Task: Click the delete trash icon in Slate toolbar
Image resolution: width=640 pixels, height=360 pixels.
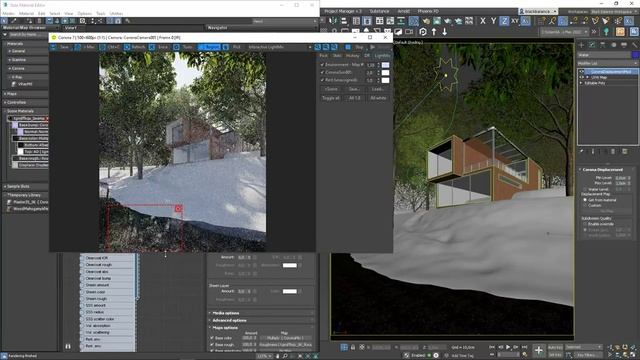Action: coord(40,20)
